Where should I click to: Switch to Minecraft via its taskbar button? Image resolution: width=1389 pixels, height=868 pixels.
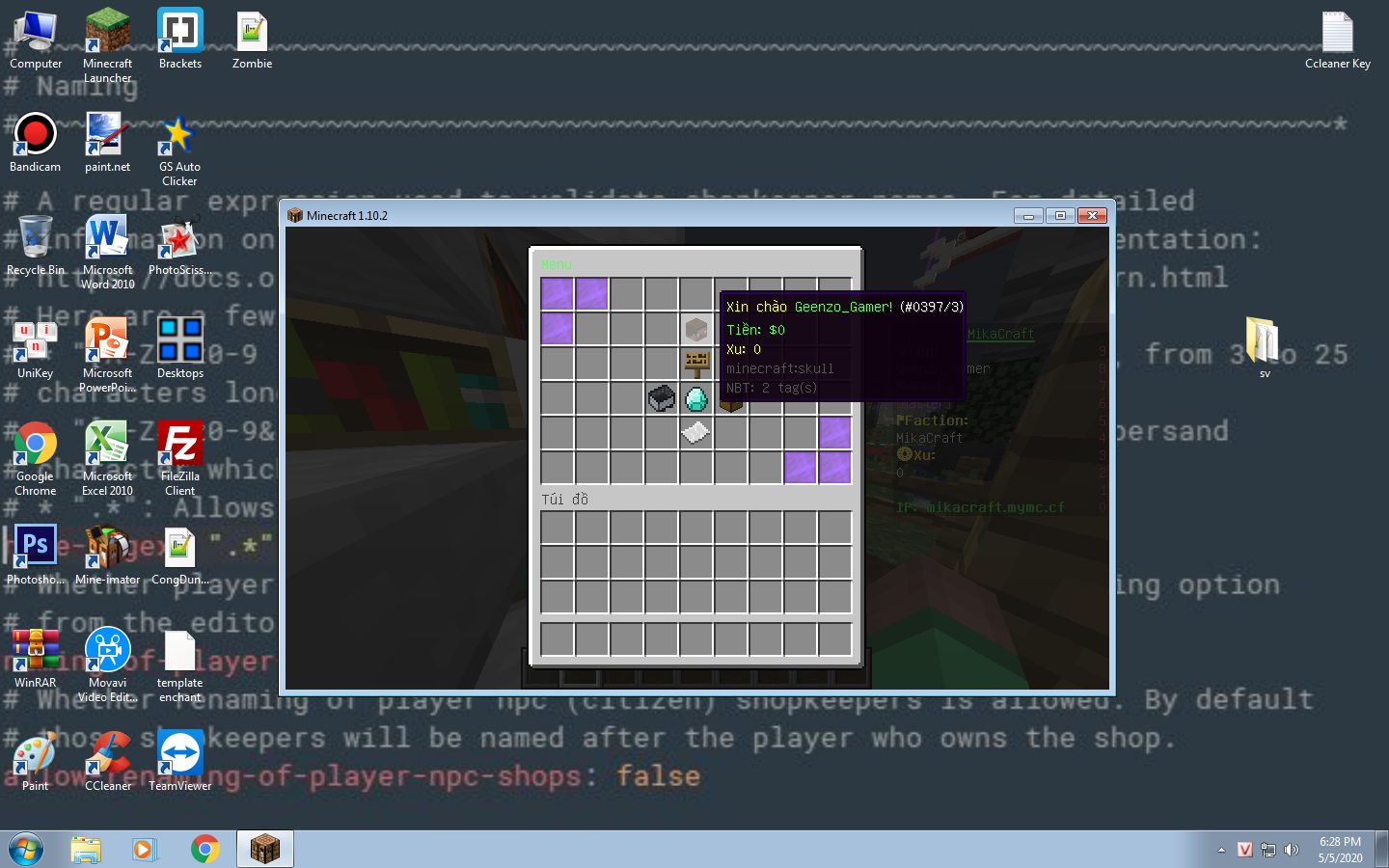[x=265, y=849]
